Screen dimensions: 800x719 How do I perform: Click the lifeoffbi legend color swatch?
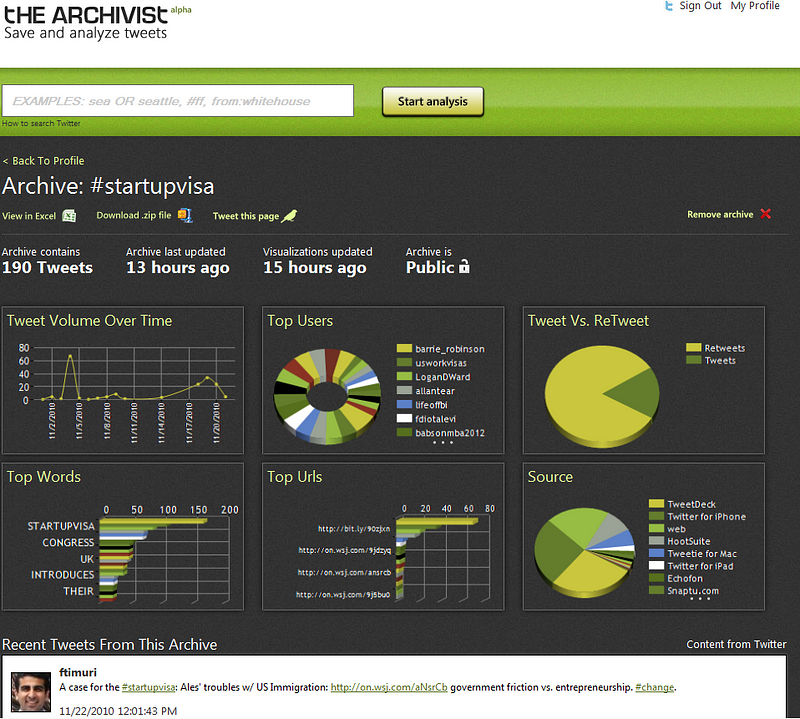pos(404,405)
